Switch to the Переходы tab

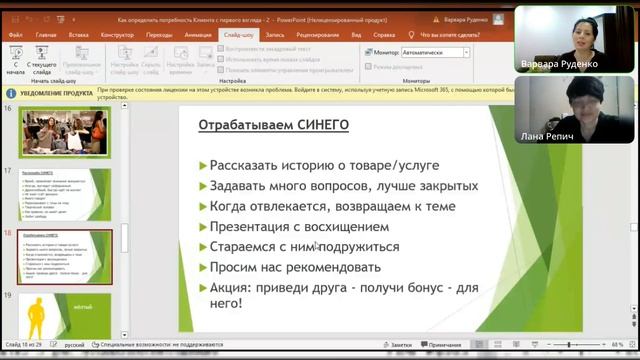(x=159, y=35)
